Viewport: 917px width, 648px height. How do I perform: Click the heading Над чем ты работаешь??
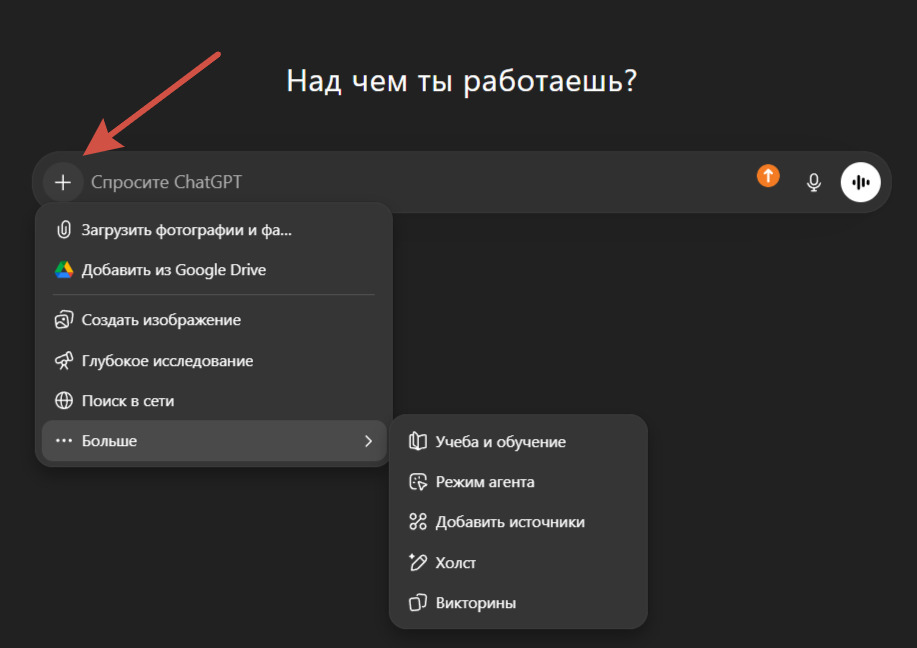[461, 81]
